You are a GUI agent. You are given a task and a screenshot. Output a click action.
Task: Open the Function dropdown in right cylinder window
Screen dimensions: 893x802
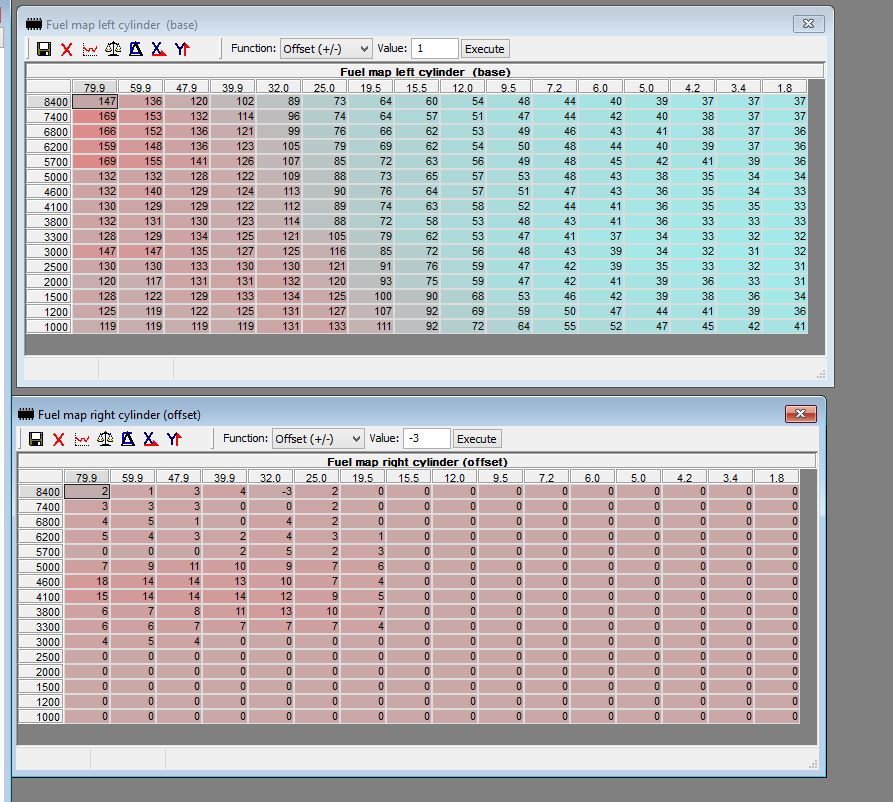coord(318,439)
